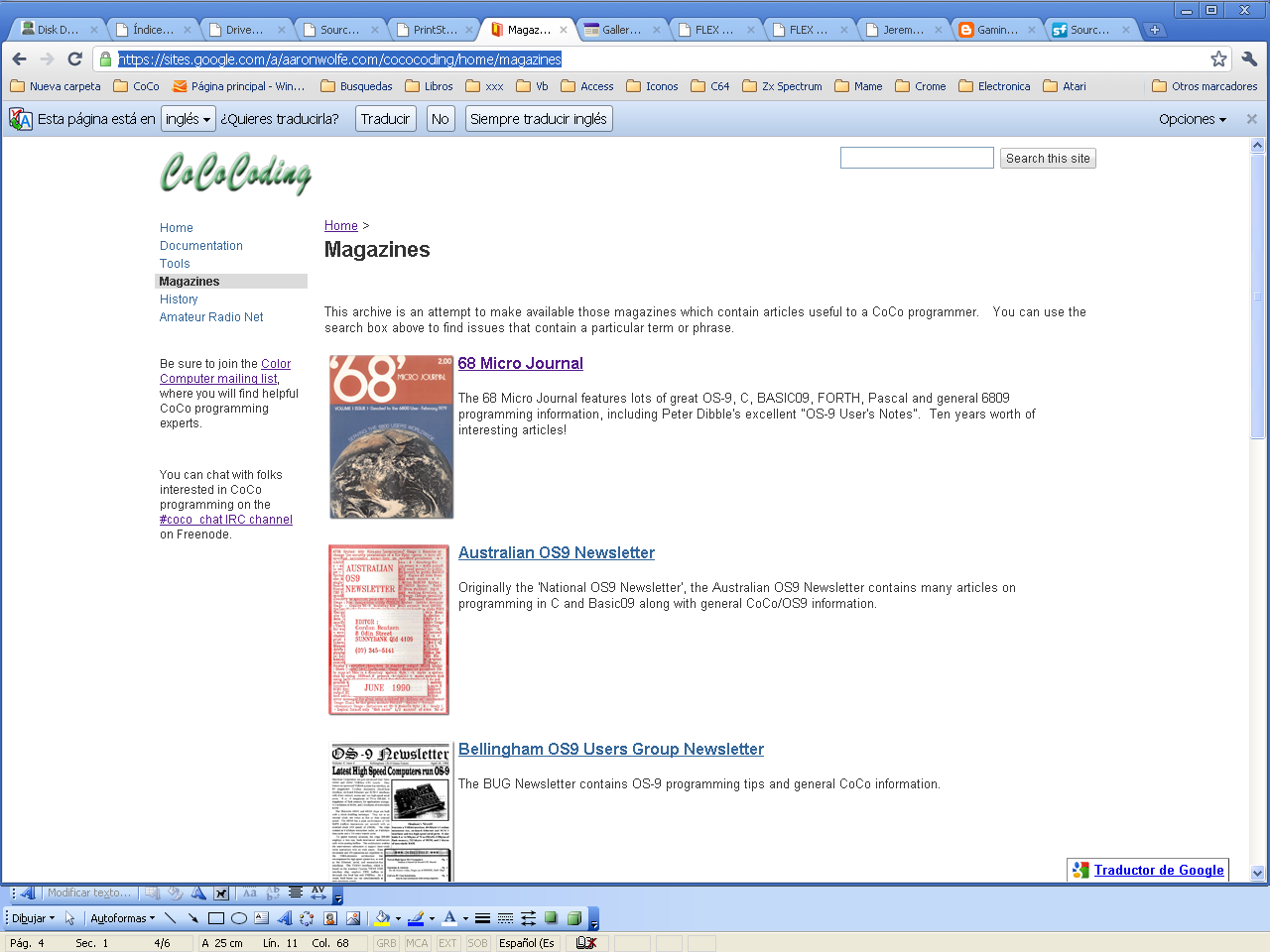Click the Traducir button
The image size is (1270, 952).
(385, 119)
